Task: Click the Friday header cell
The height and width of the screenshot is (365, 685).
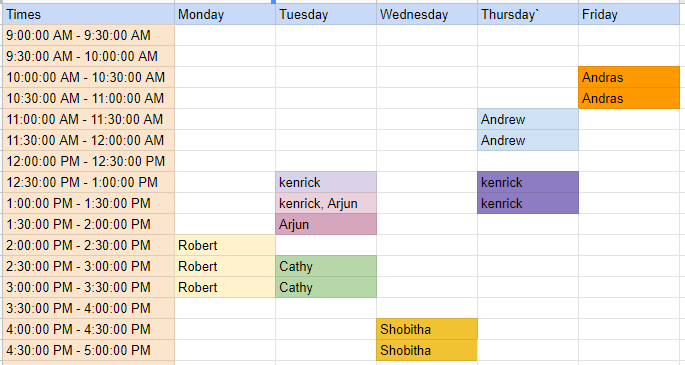Action: pos(629,14)
